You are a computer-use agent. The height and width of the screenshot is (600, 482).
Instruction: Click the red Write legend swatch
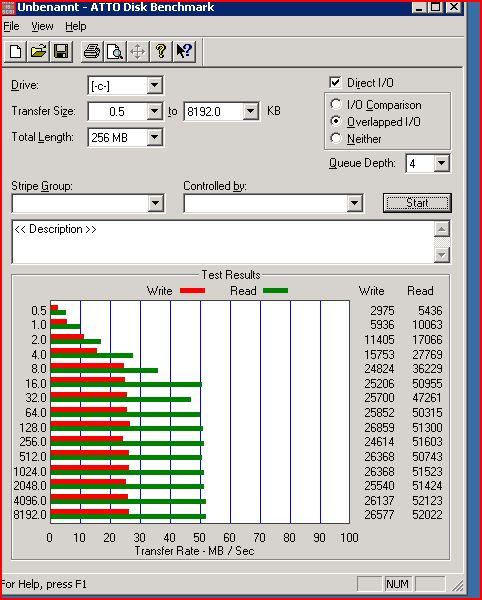coord(192,291)
